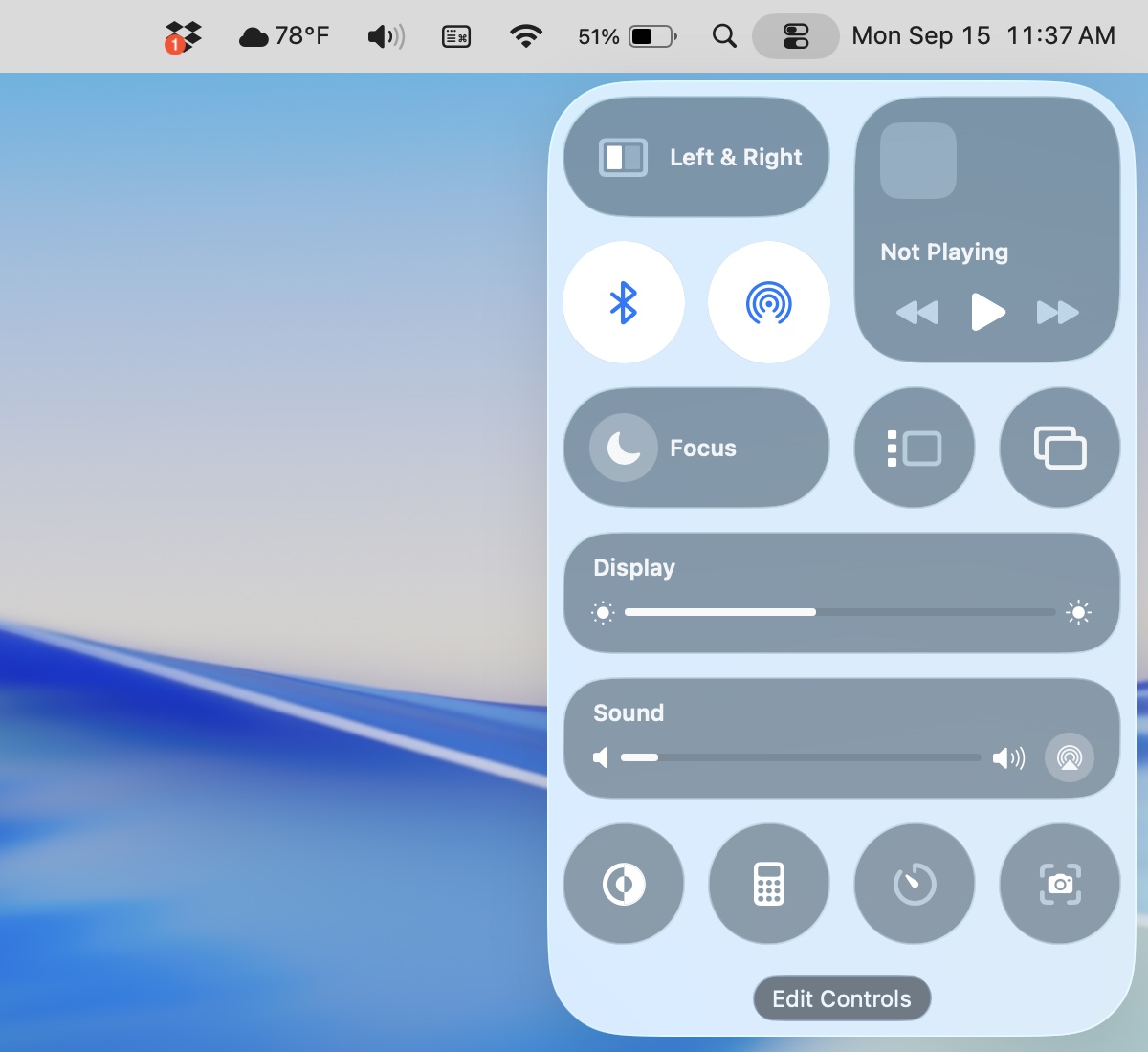Click the Wi-Fi icon in menu bar
1148x1052 pixels.
point(526,36)
